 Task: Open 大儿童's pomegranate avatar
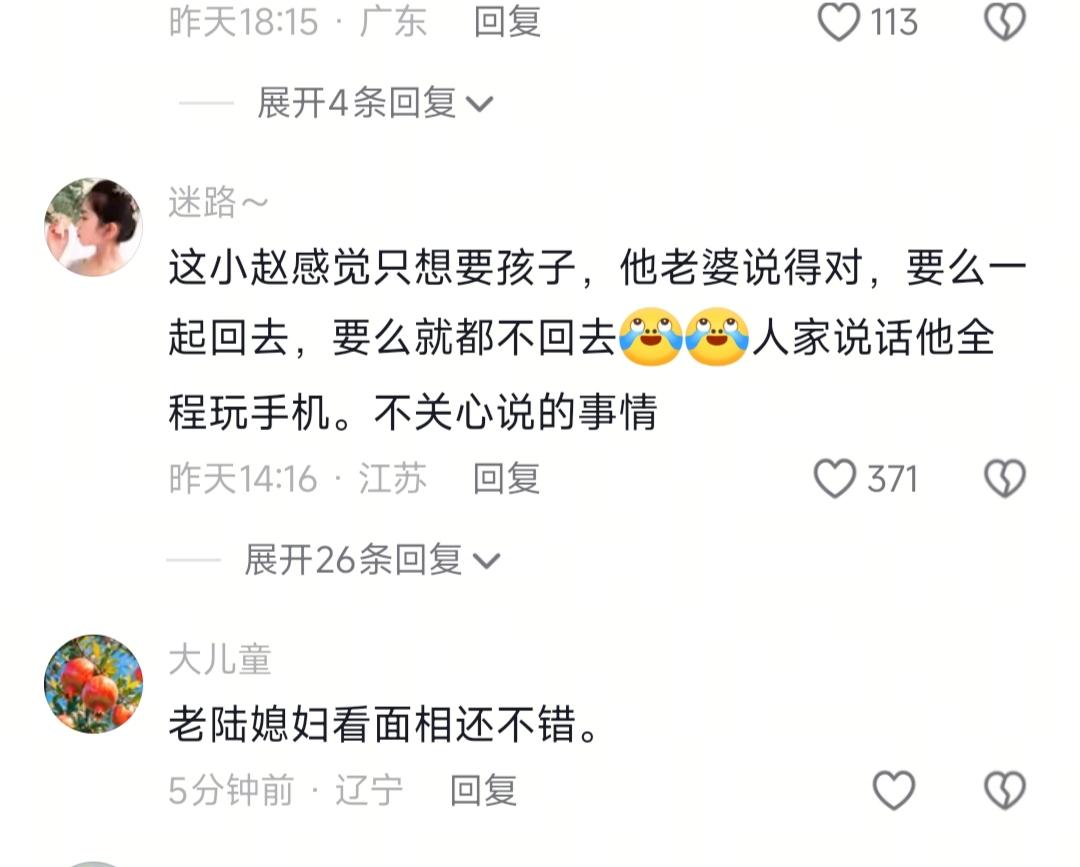[93, 683]
